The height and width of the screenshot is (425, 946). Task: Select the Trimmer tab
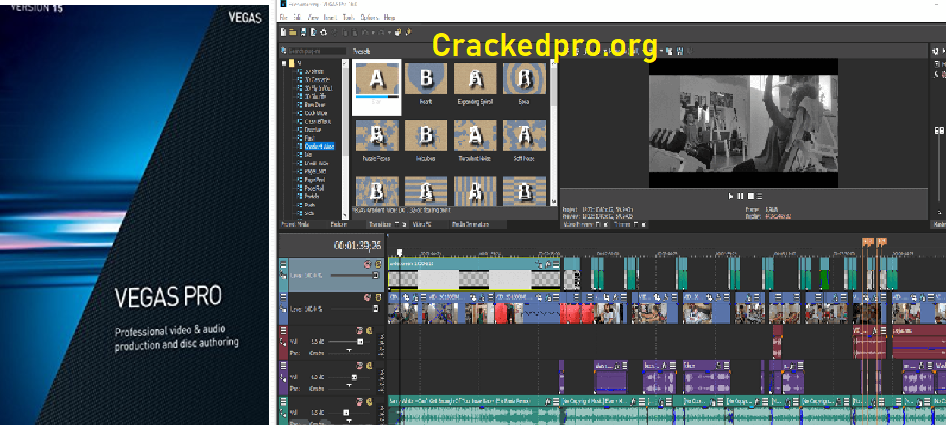tap(621, 225)
